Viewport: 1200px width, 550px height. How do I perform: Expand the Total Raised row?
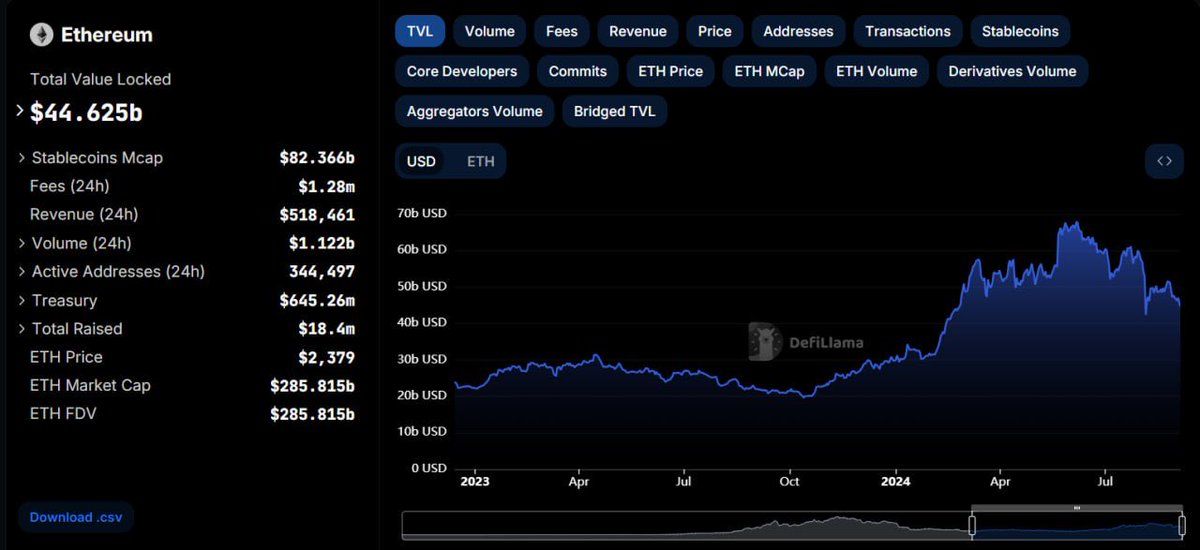point(22,329)
